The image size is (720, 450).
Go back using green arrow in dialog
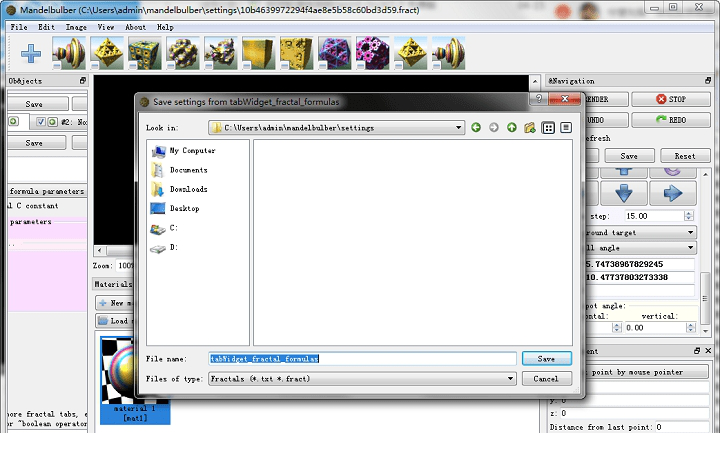tap(476, 128)
